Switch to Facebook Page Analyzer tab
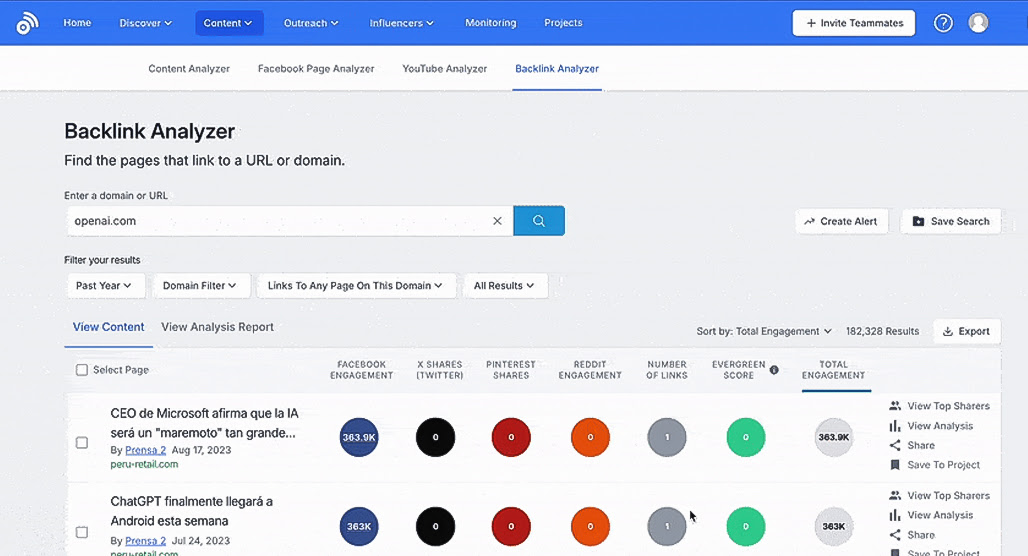Image resolution: width=1028 pixels, height=556 pixels. coord(316,69)
